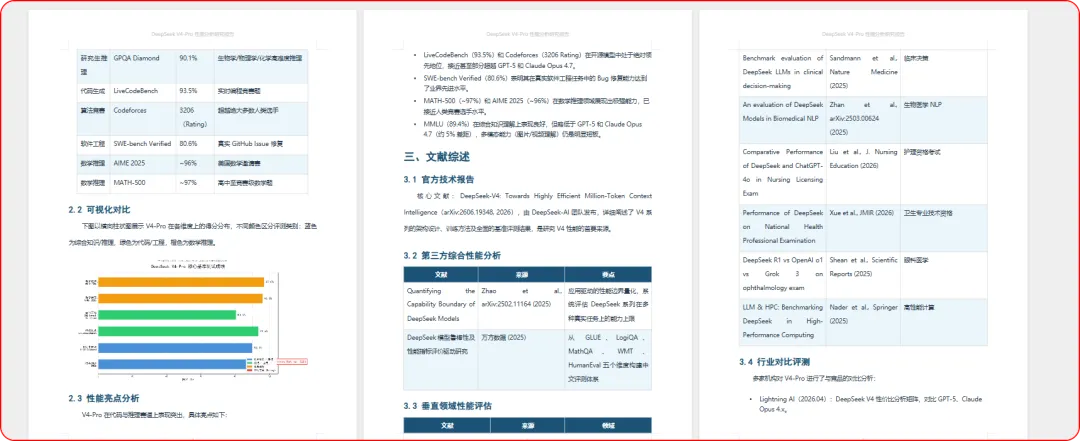Click the 'DeepSeek-V4: Towards Highly Efficient' paragraph

(528, 212)
